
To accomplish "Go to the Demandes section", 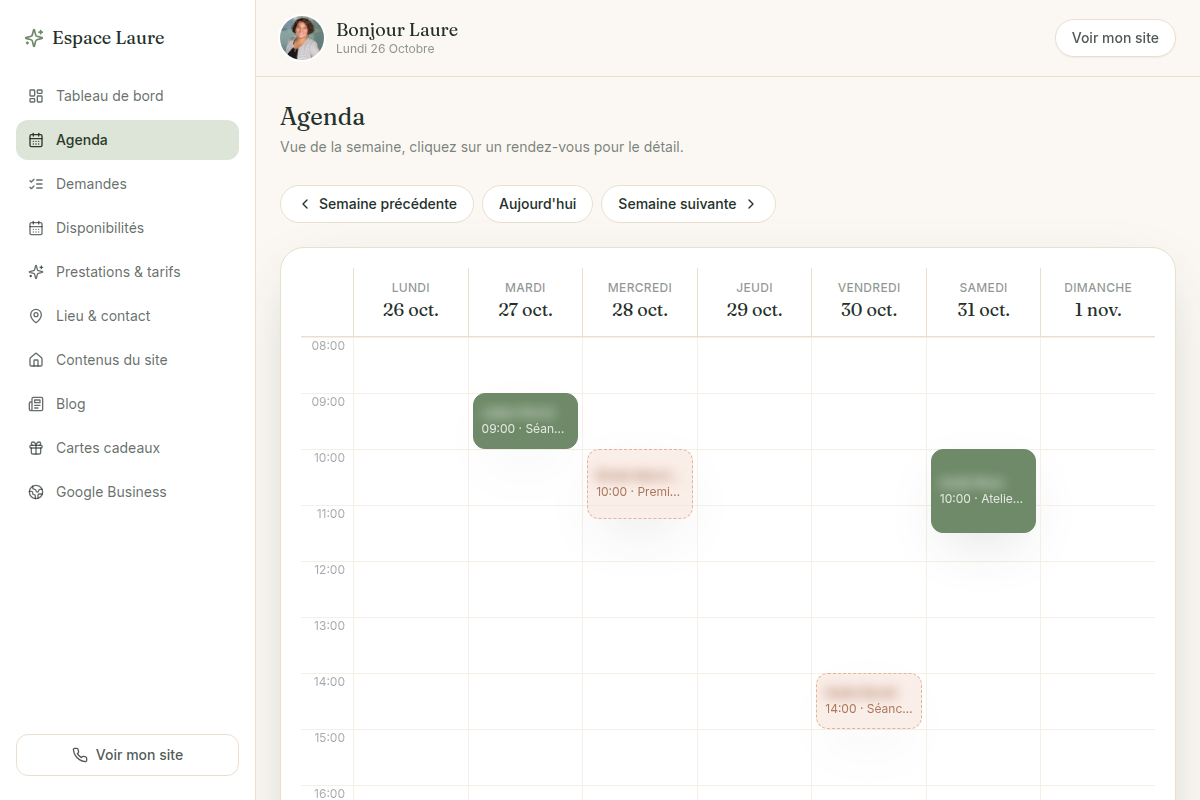I will click(127, 184).
